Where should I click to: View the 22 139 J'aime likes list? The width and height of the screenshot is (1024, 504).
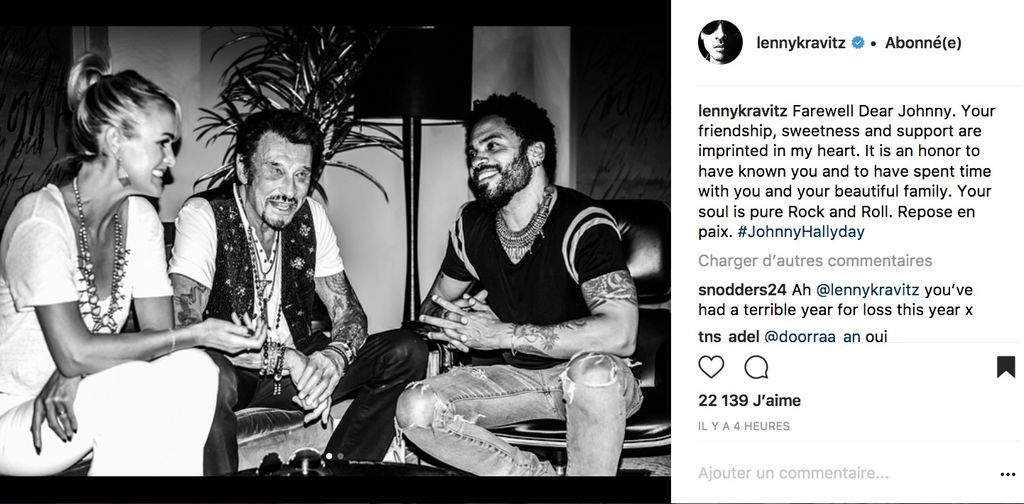click(x=749, y=400)
